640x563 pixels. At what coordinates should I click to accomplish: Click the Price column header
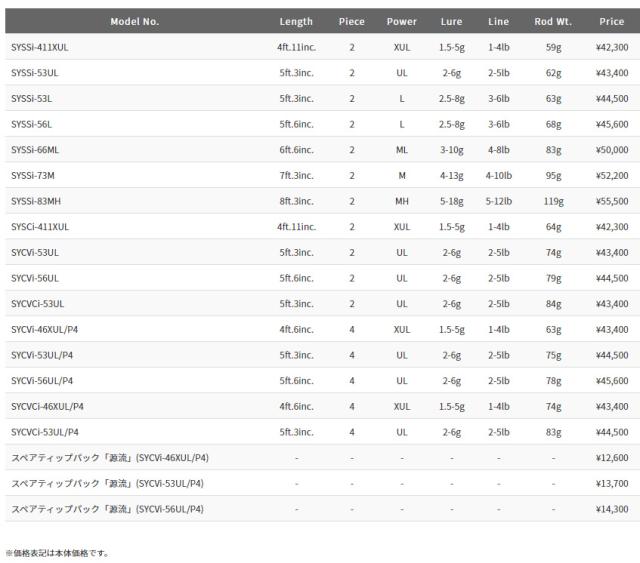tap(611, 21)
